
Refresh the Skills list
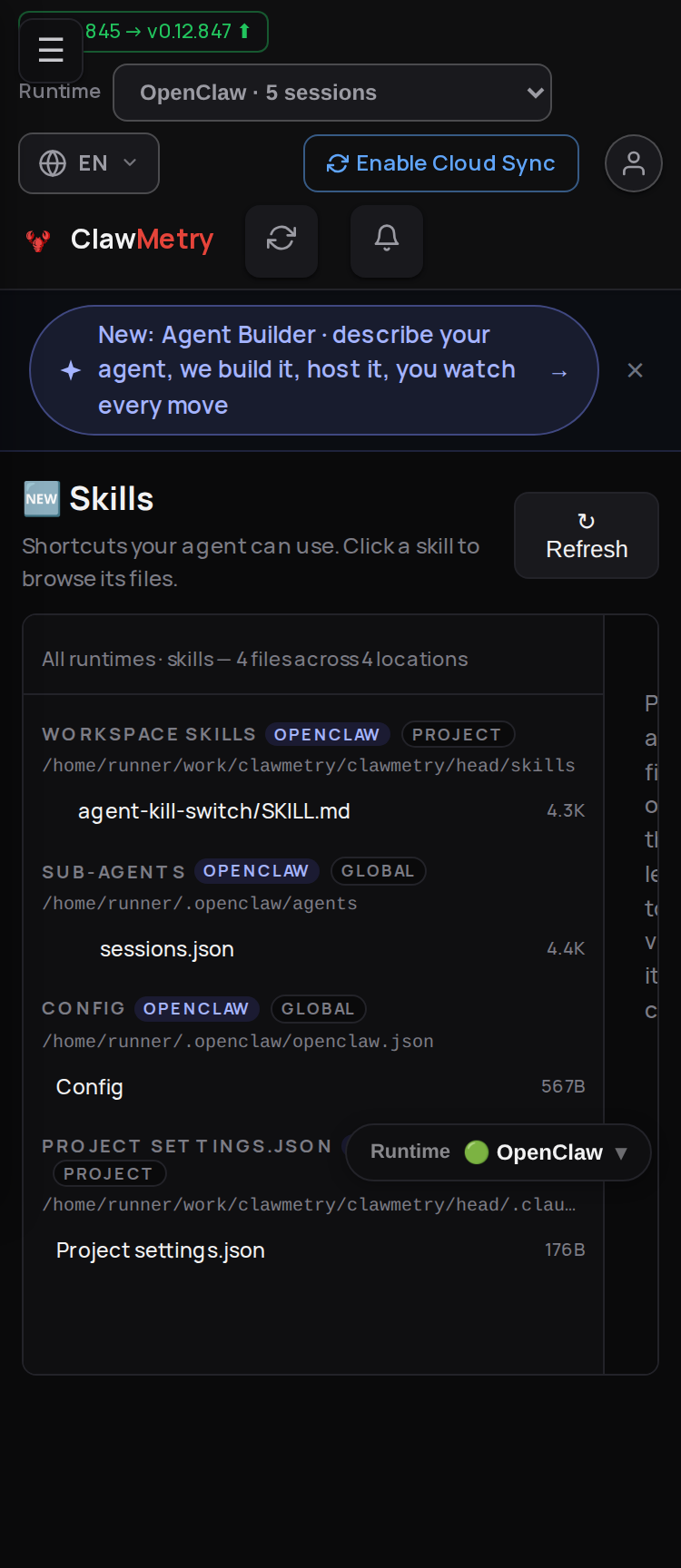(x=587, y=535)
